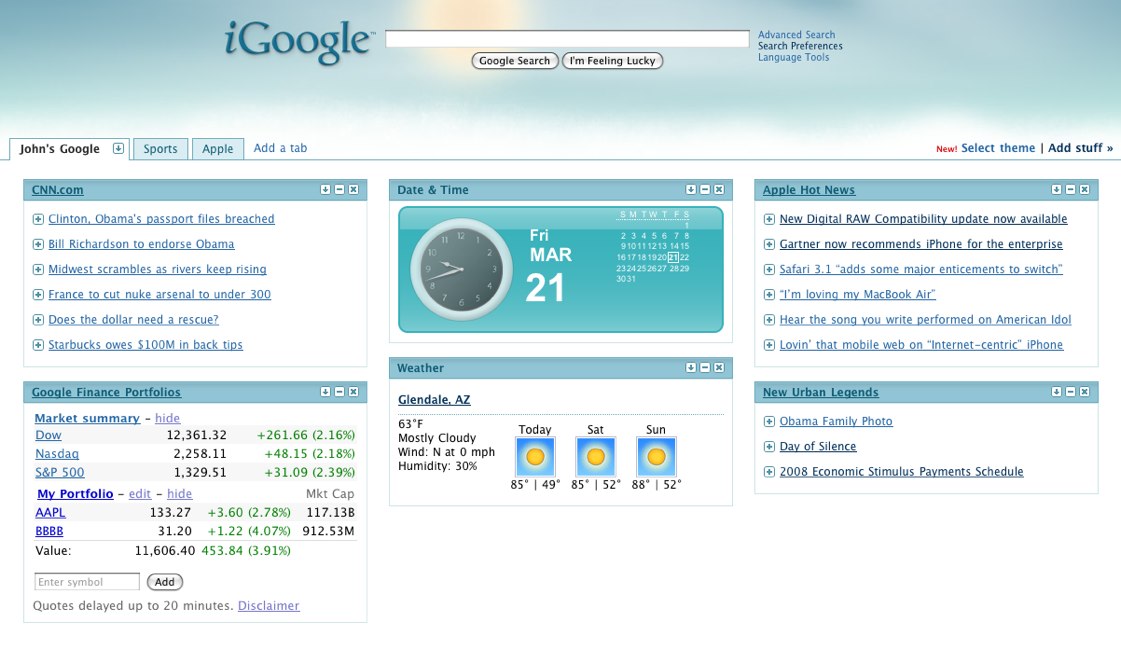
Task: Delete the Apple Hot News gadget
Action: [x=1085, y=189]
